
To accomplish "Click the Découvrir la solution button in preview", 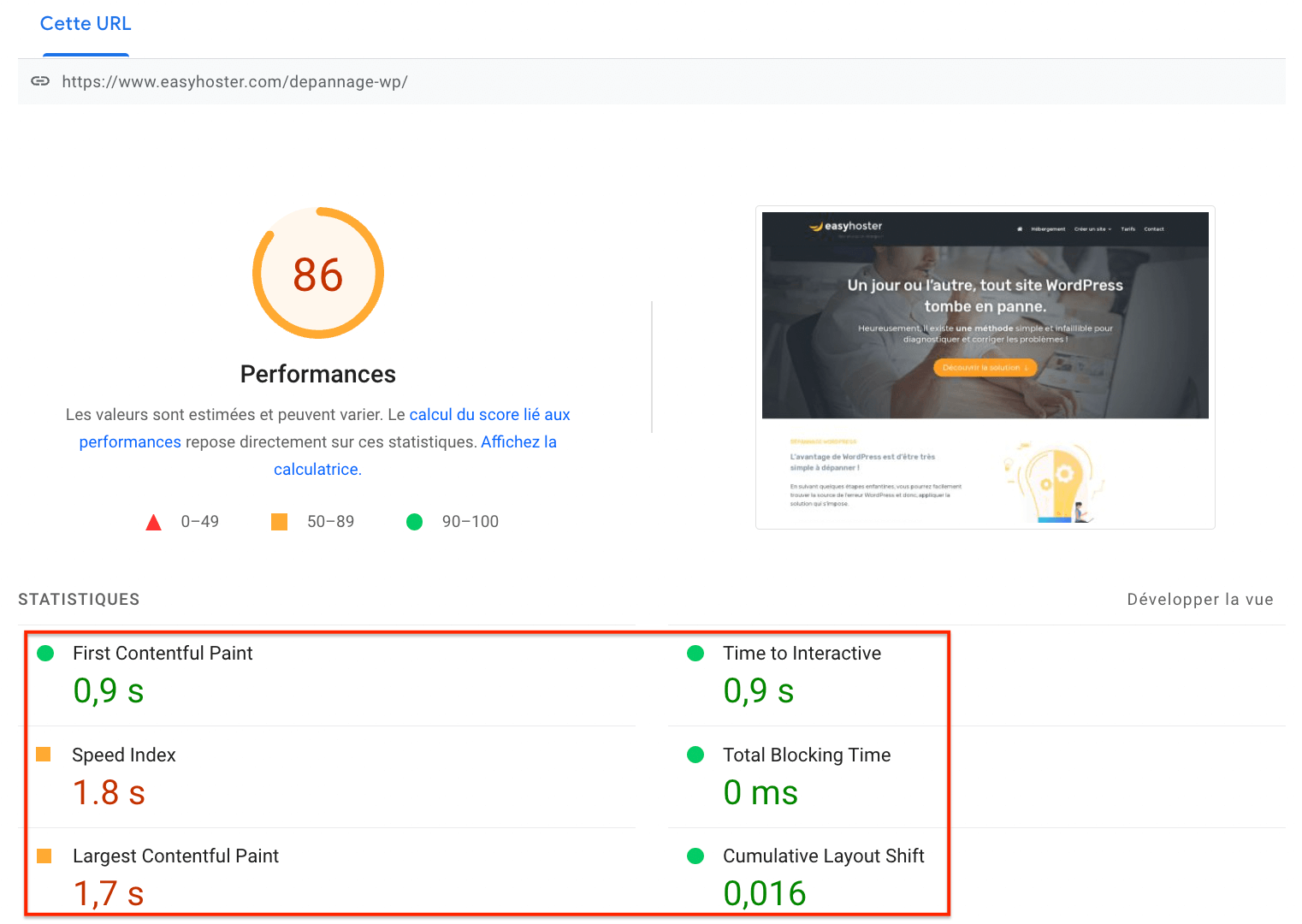I will [985, 367].
